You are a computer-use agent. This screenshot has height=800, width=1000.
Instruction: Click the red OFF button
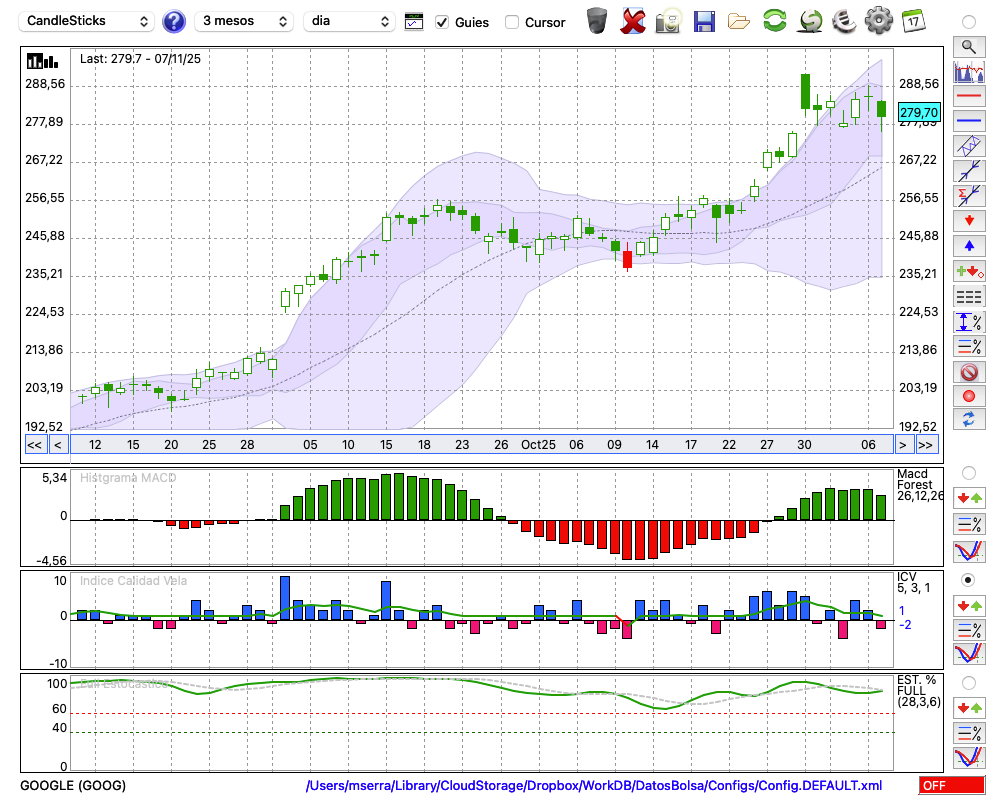951,786
